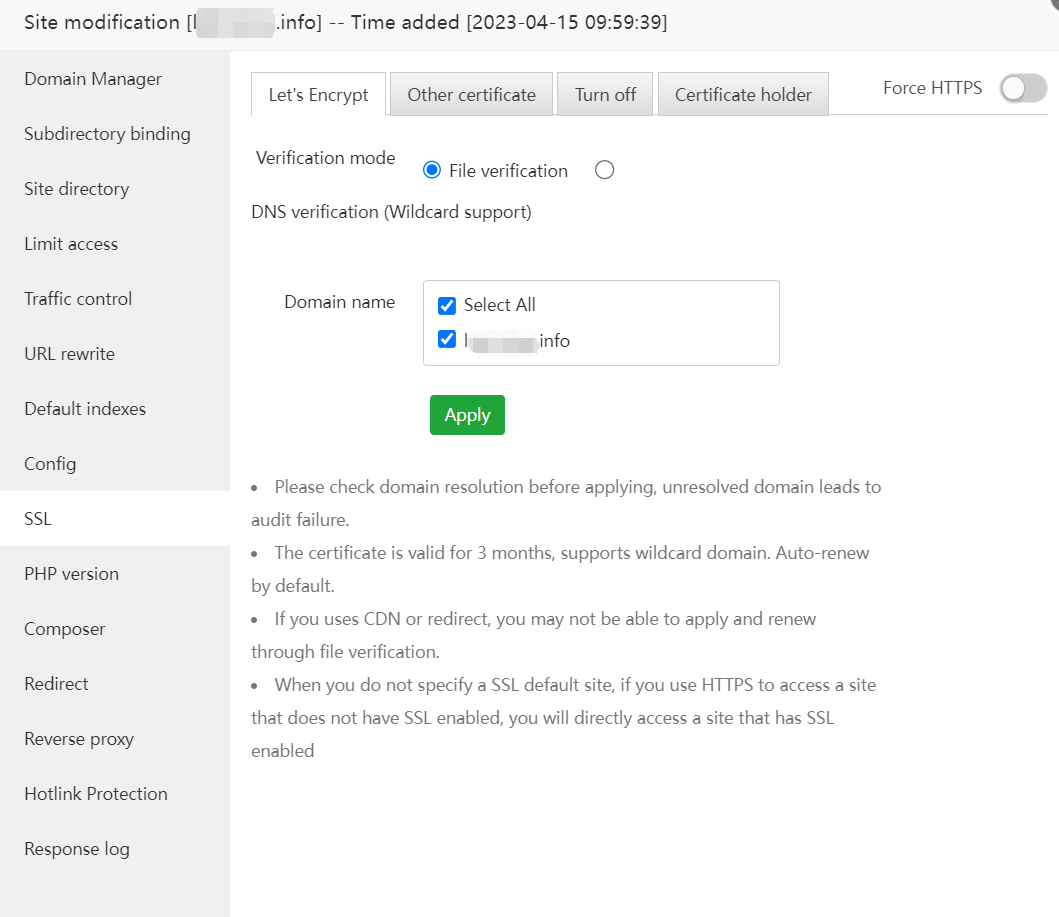Open URL rewrite section
Viewport: 1059px width, 917px height.
[x=69, y=354]
